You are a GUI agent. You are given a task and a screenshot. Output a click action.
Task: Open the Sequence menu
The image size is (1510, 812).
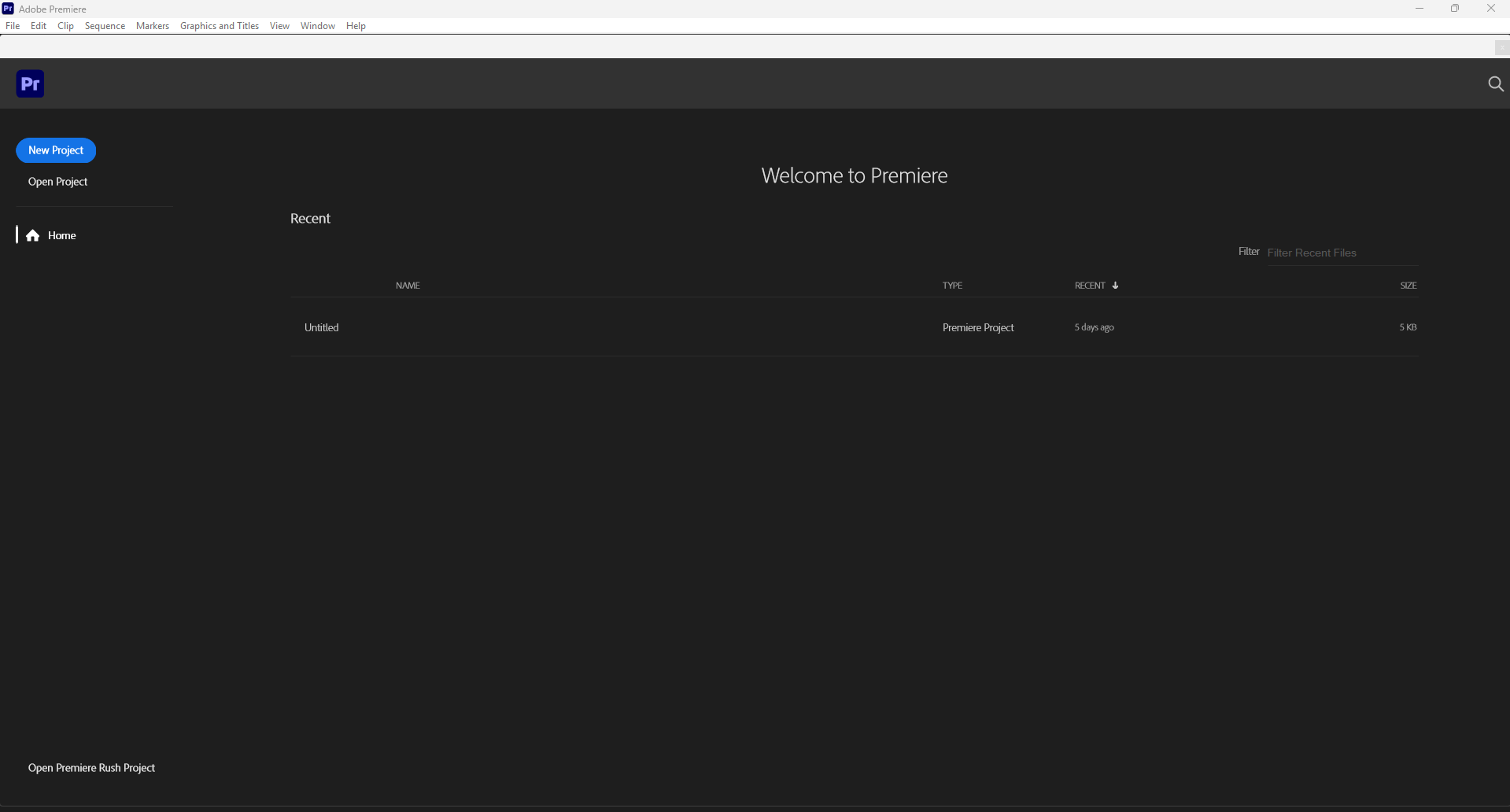point(105,26)
